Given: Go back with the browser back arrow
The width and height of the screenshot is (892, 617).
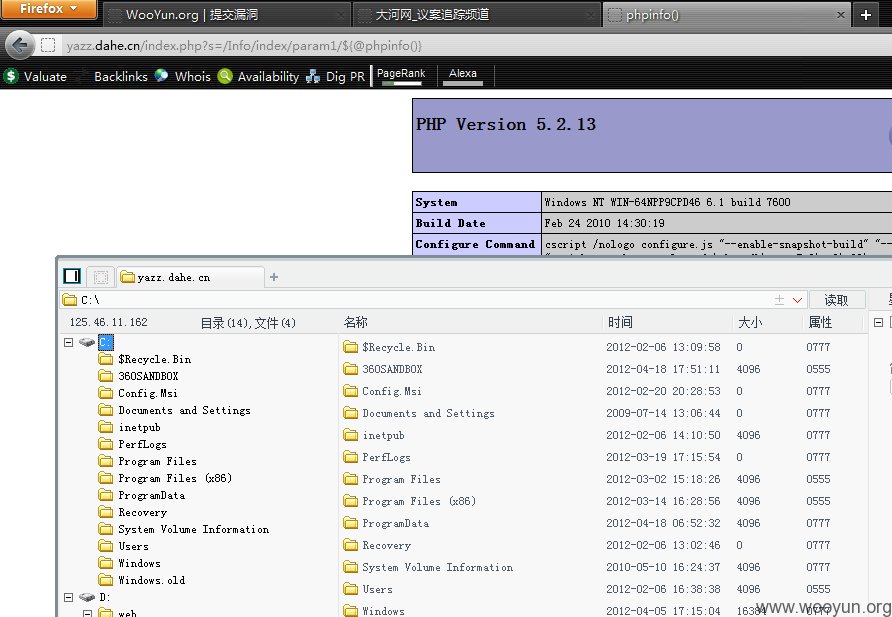Looking at the screenshot, I should [x=19, y=45].
